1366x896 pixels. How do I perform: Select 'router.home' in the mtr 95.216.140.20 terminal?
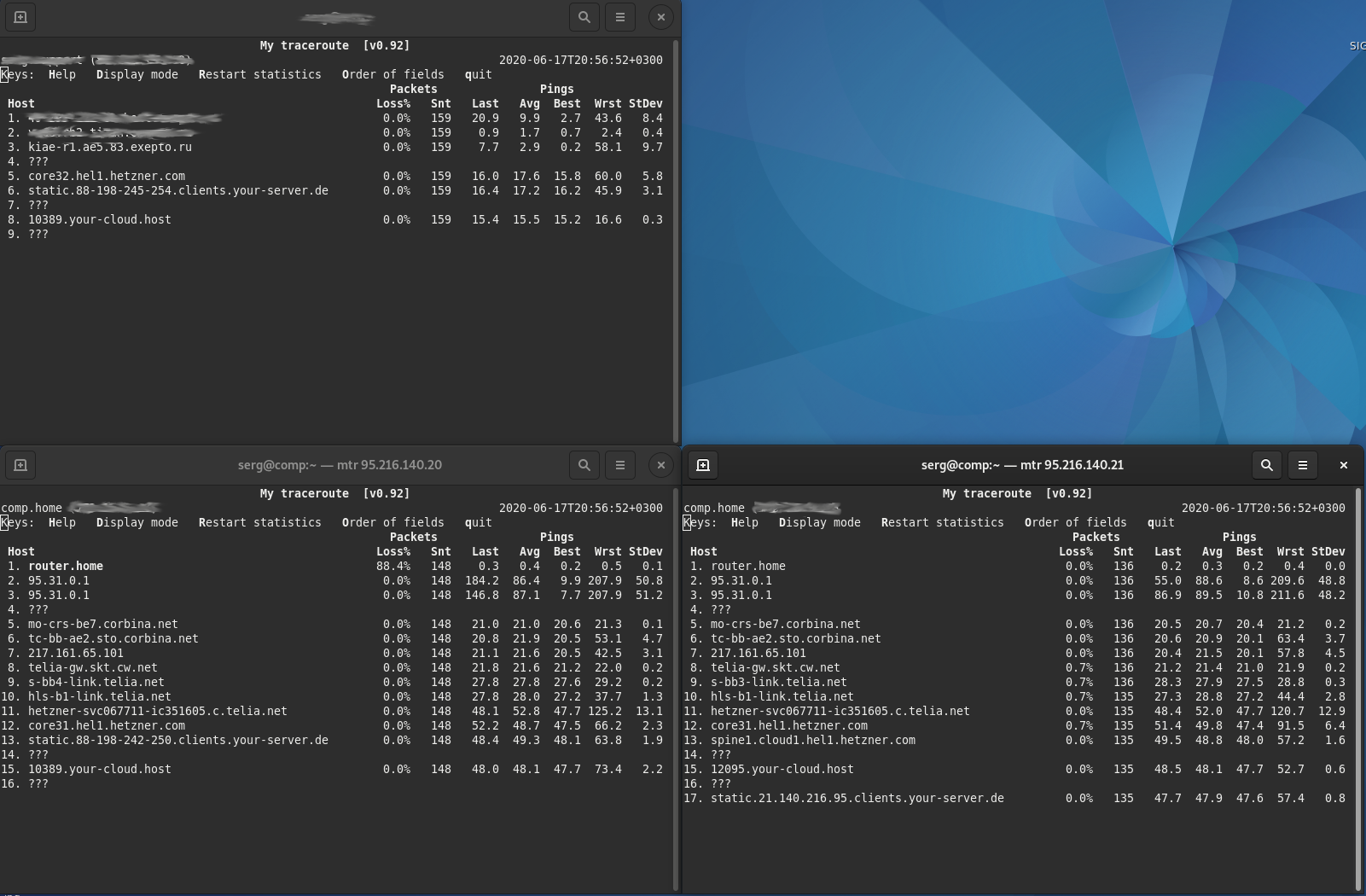coord(66,566)
